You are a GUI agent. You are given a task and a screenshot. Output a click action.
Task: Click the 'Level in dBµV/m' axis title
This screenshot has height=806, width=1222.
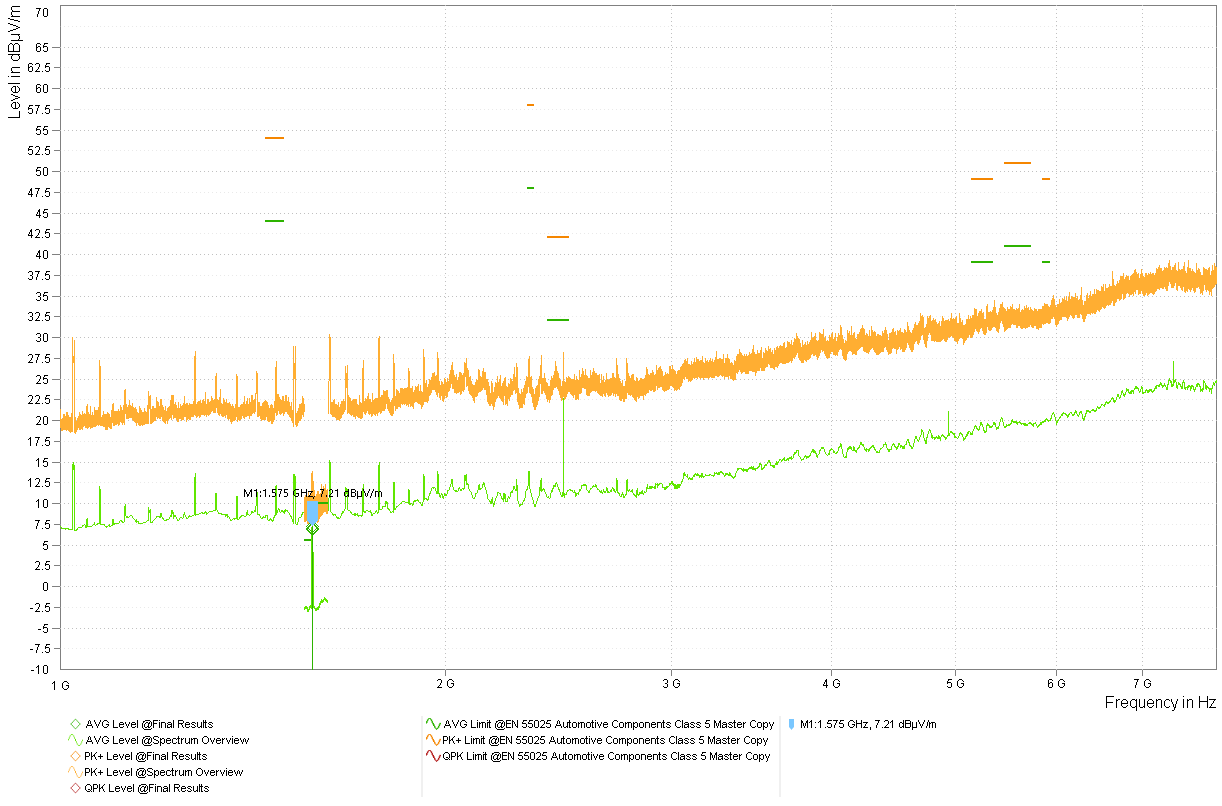pyautogui.click(x=14, y=62)
